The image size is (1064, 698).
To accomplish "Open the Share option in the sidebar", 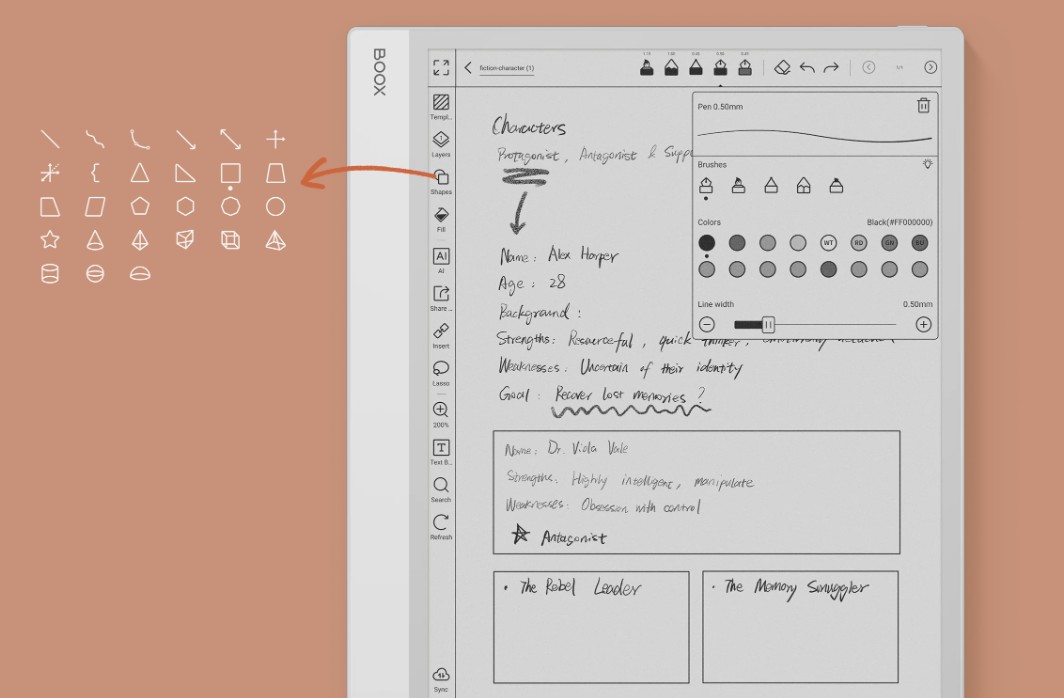I will 441,297.
